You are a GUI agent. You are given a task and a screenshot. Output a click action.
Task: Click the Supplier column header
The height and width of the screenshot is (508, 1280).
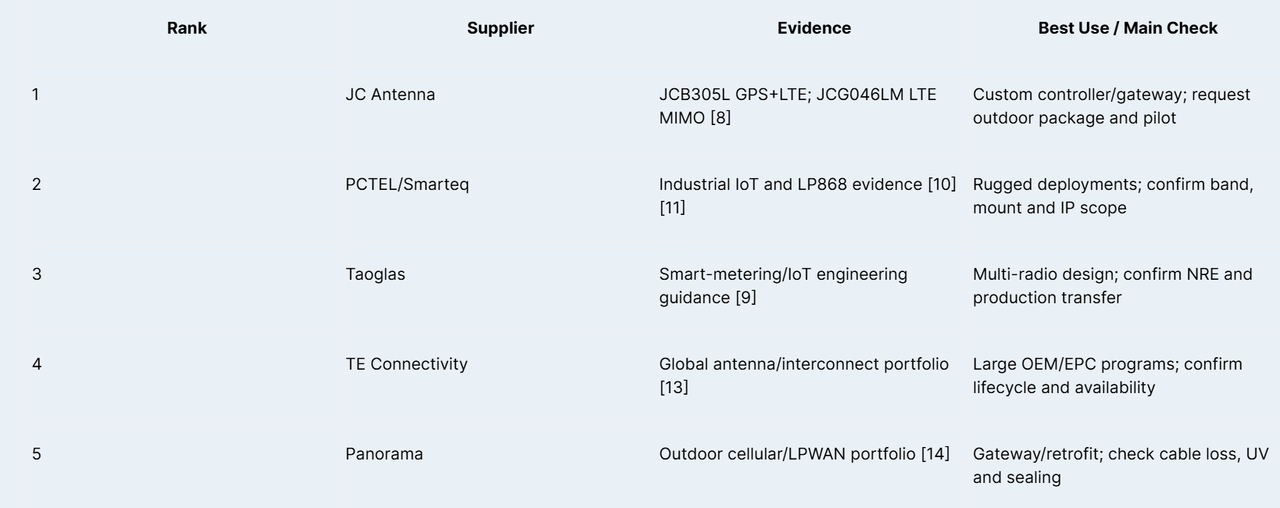pos(500,28)
